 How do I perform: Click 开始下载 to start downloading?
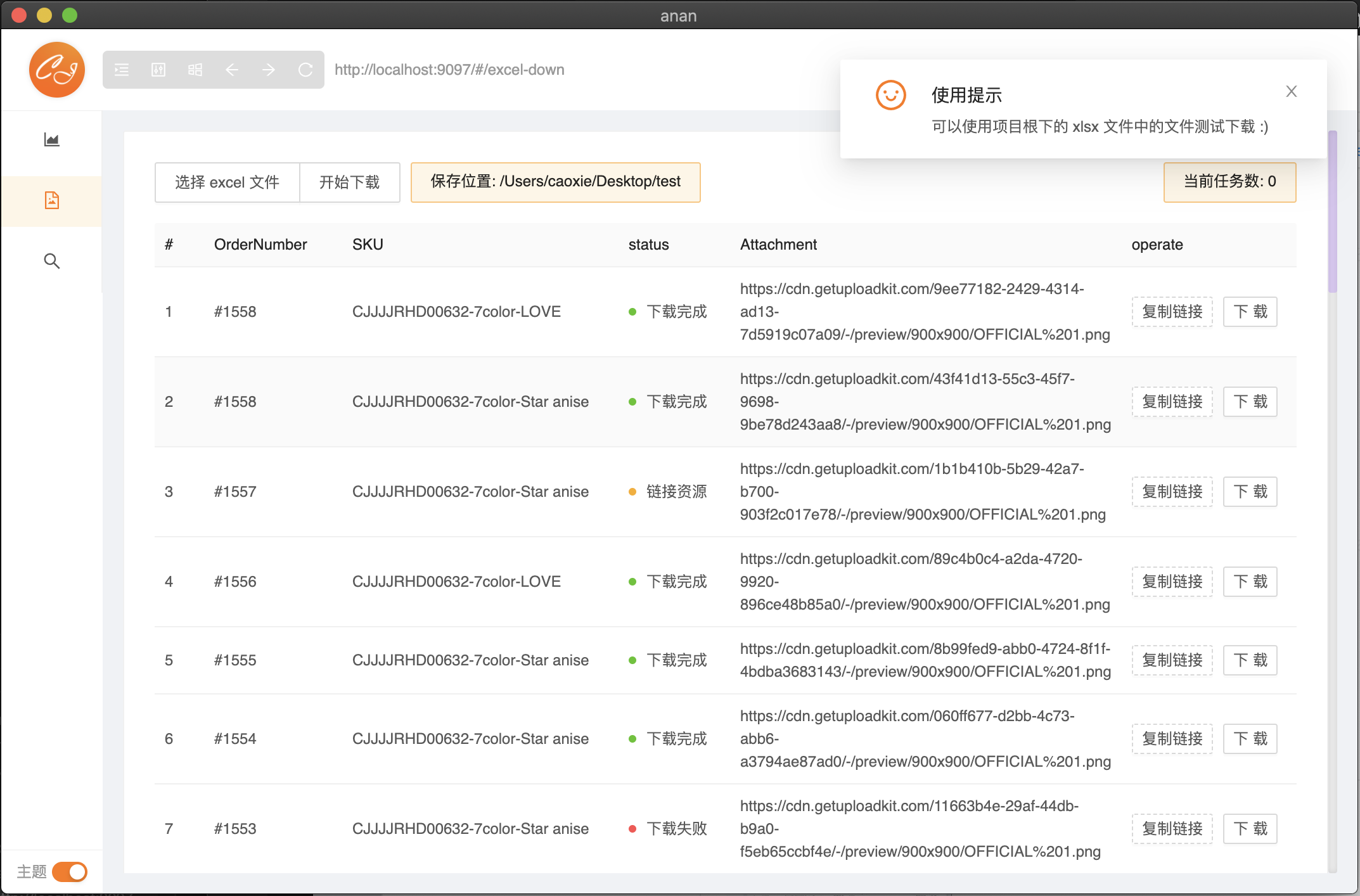pos(349,182)
